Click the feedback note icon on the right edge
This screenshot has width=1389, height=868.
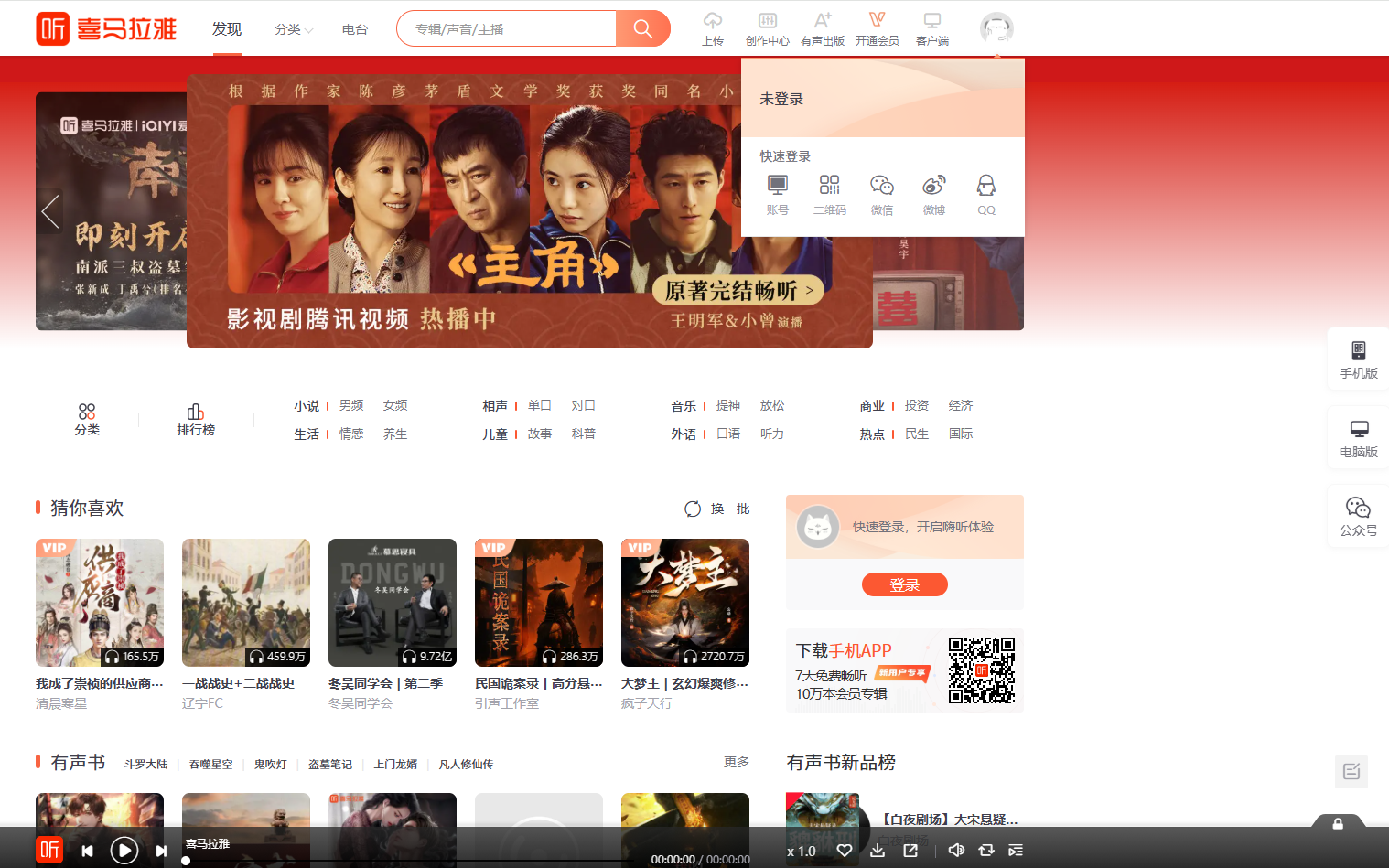(1351, 771)
